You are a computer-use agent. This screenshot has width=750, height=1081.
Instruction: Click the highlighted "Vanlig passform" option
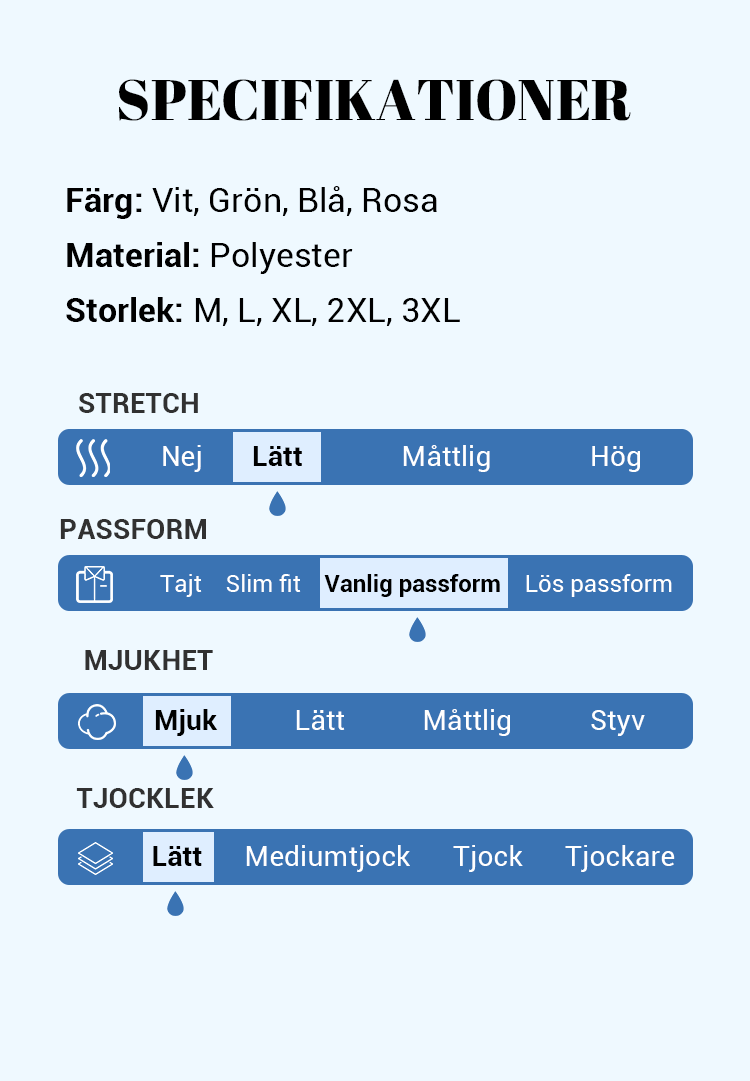[413, 584]
